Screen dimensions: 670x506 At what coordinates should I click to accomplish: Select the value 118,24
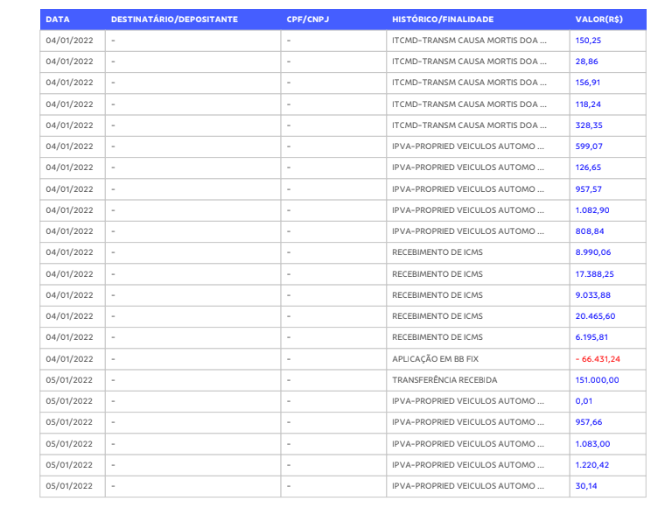(x=588, y=104)
